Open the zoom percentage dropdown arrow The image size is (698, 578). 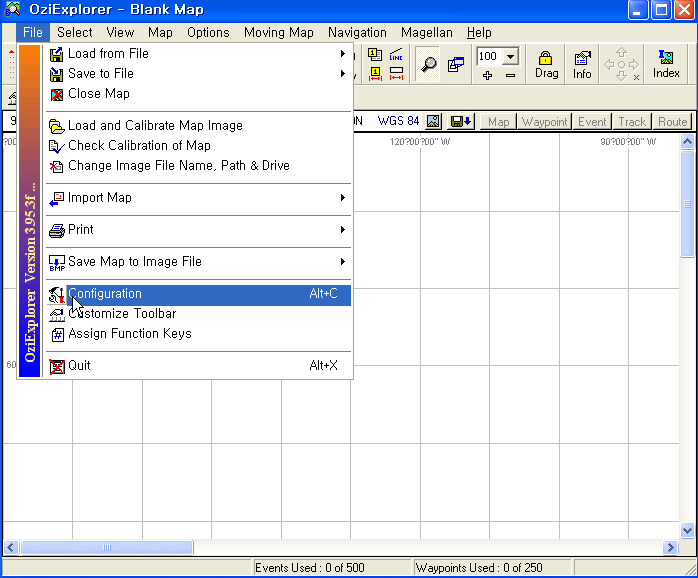click(x=511, y=57)
